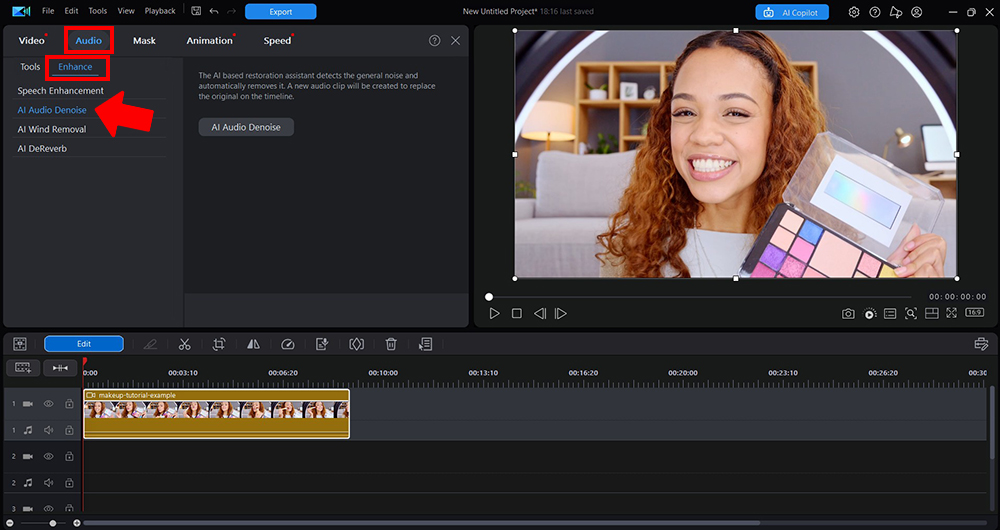Open the 16:9 aspect ratio dropdown
Image resolution: width=1000 pixels, height=530 pixels.
974,313
